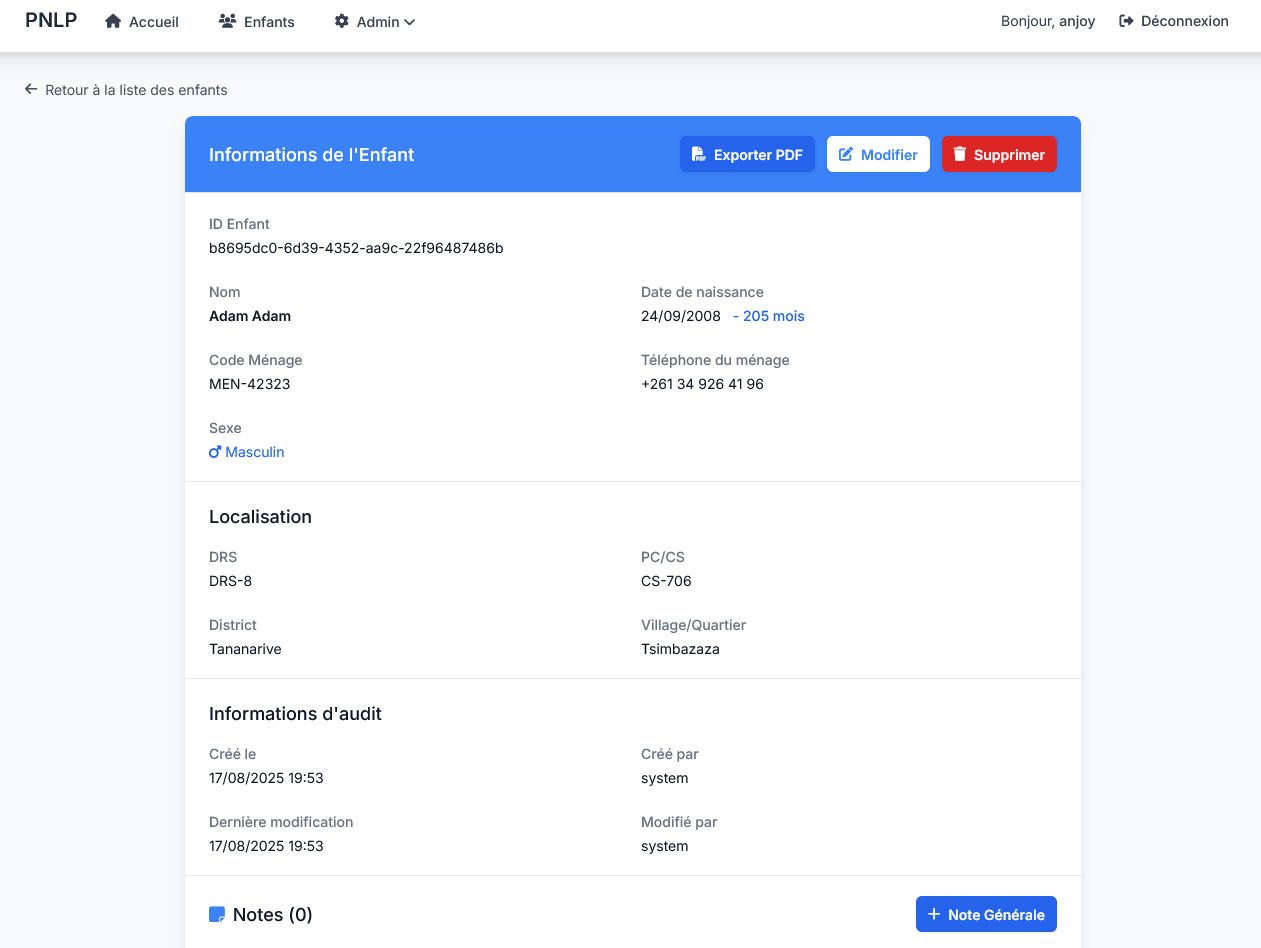Click the gear icon beside Admin

[x=342, y=21]
